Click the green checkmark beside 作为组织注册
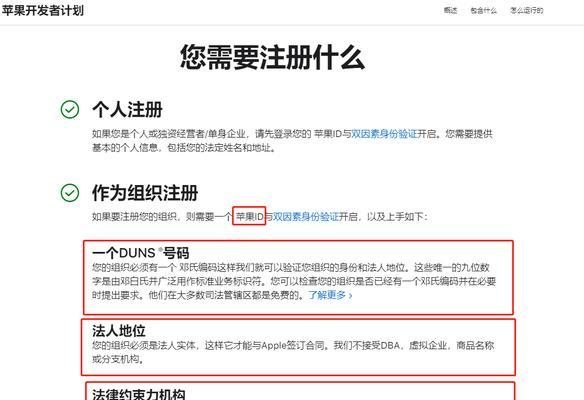 (70, 193)
